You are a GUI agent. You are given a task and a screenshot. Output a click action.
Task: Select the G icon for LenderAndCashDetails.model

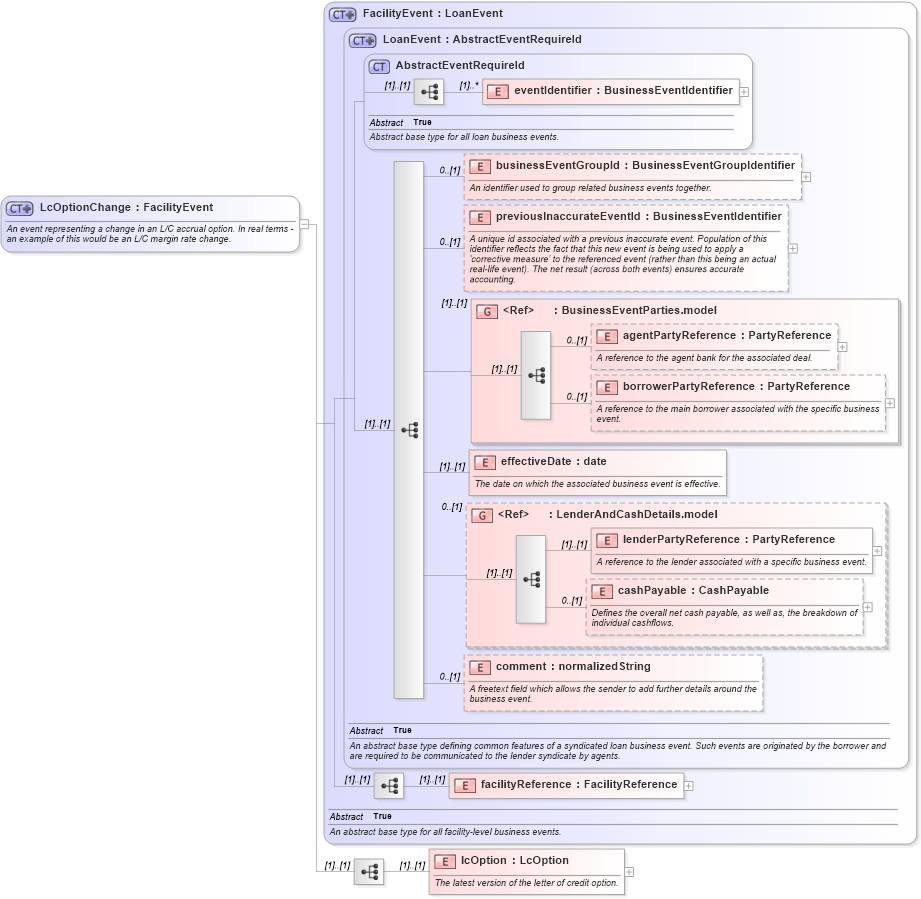point(482,514)
